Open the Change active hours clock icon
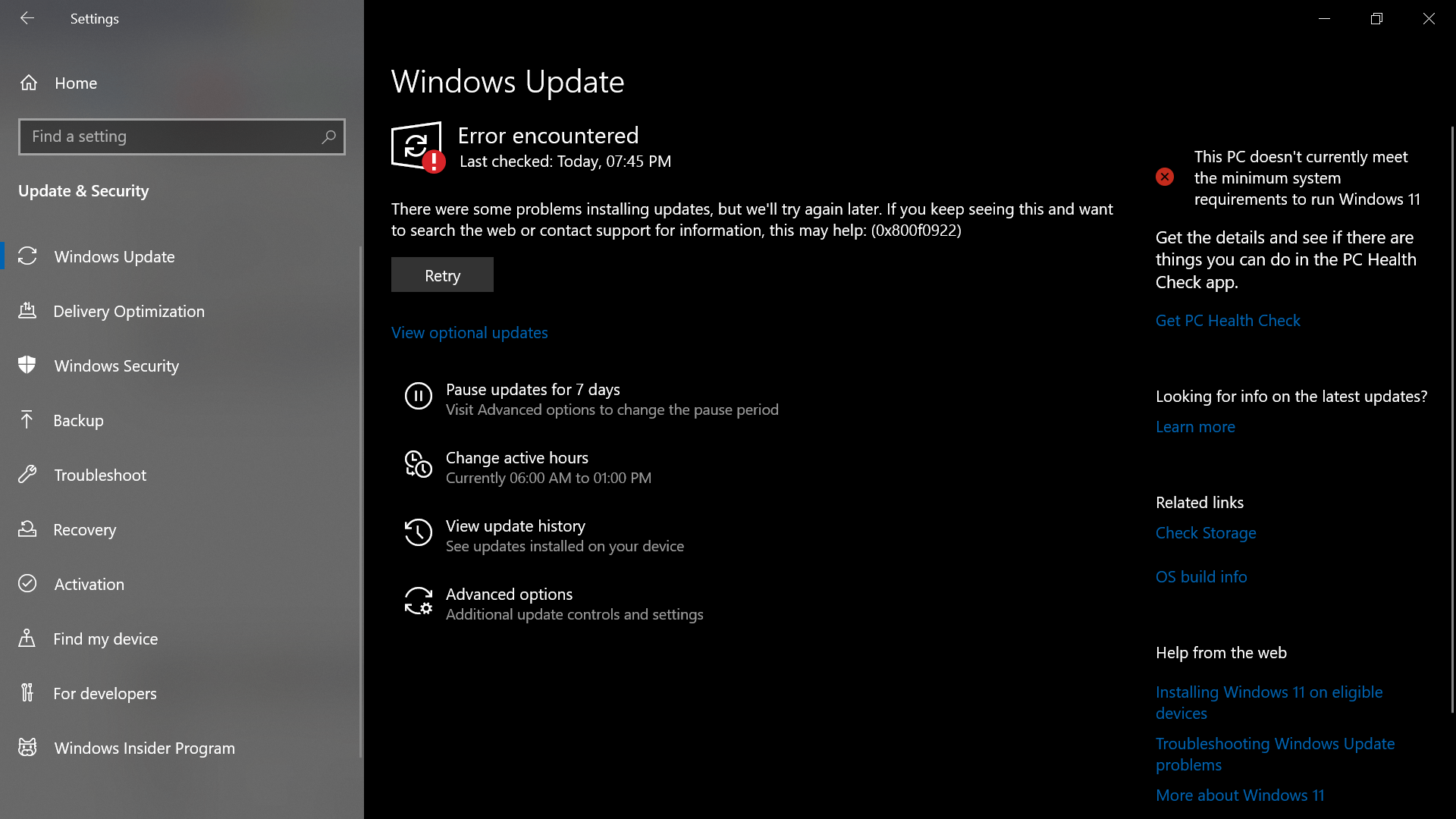1456x819 pixels. [x=419, y=464]
